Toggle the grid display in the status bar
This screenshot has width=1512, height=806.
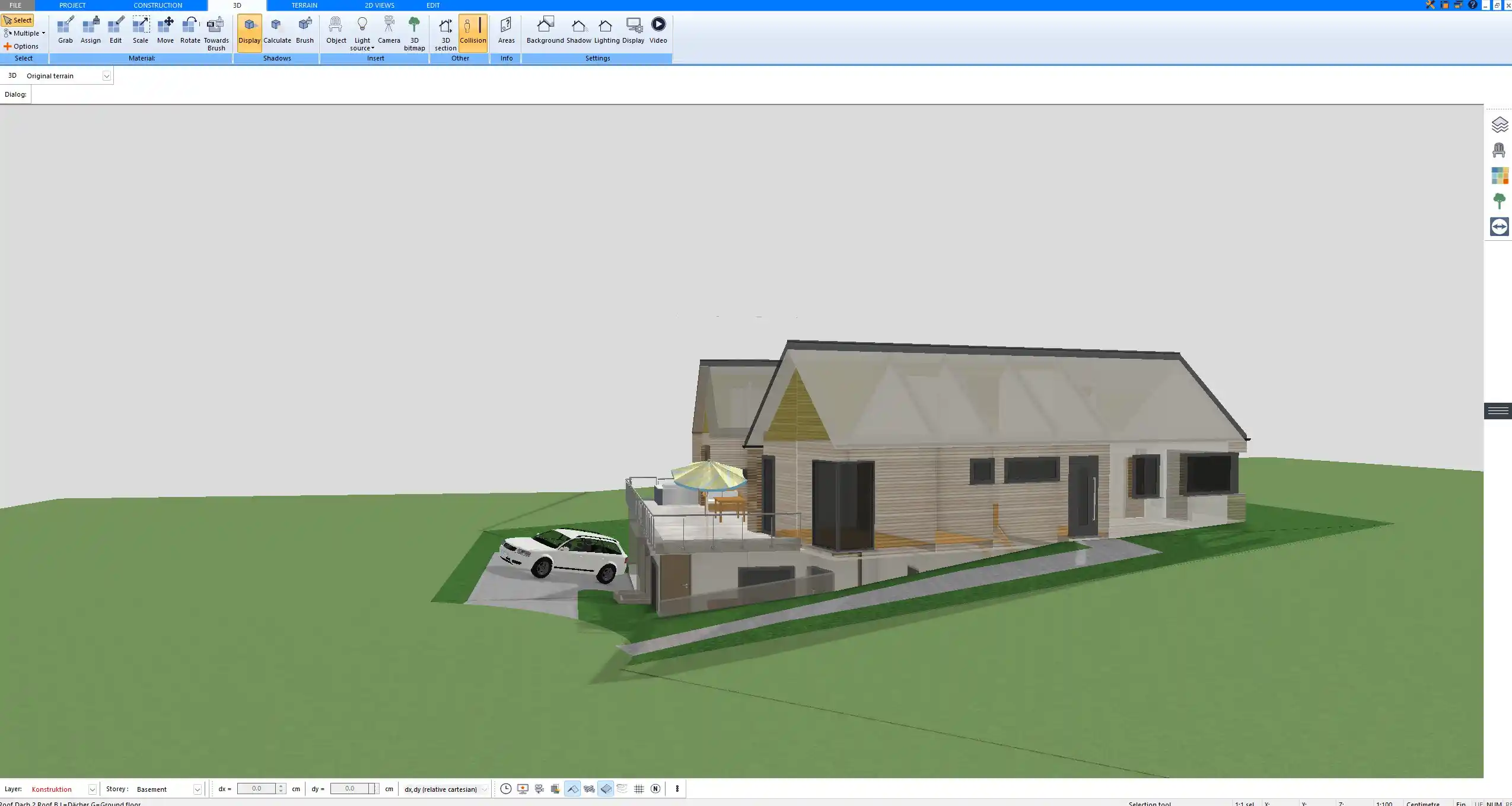click(x=638, y=789)
